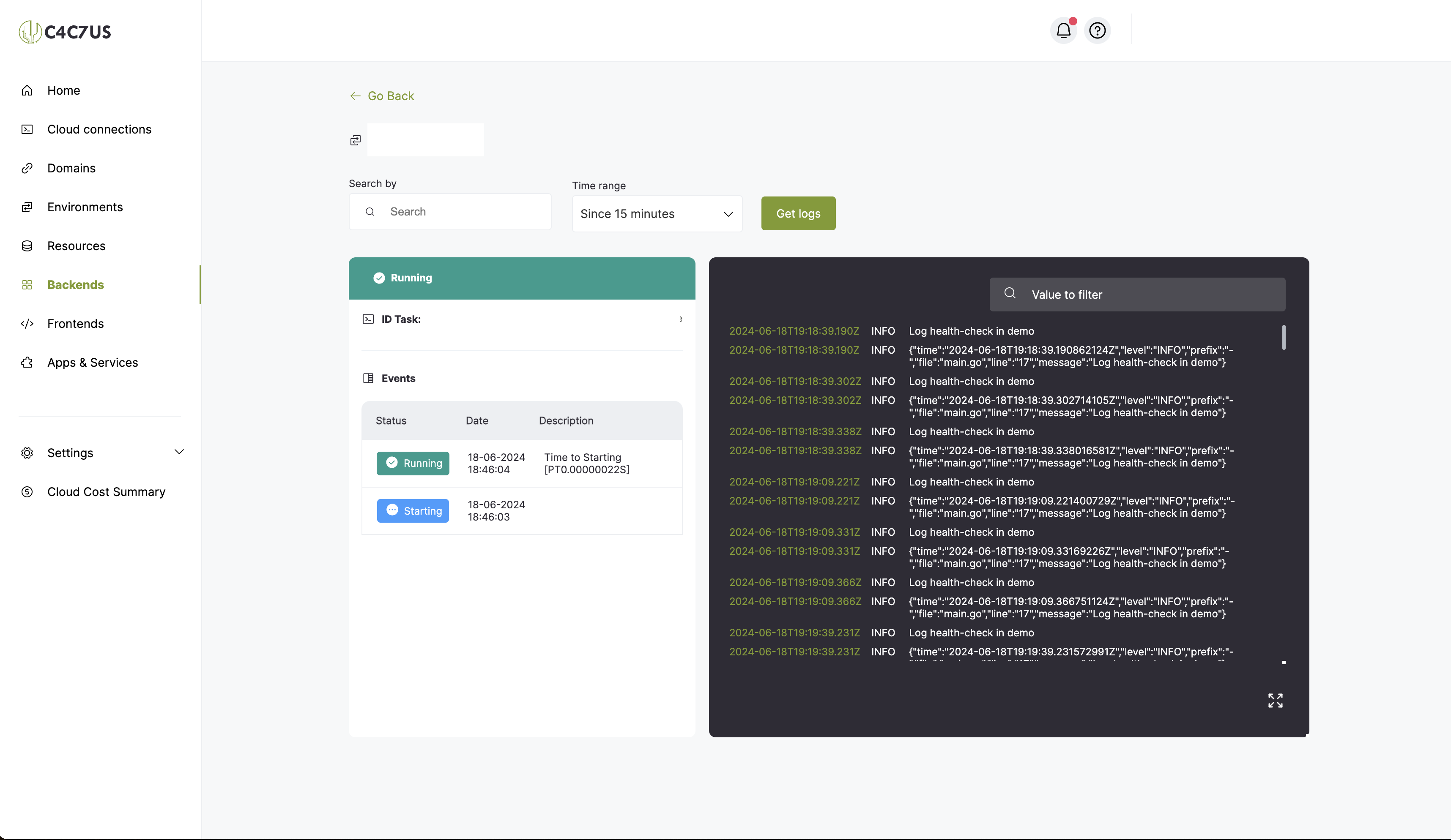
Task: Click log timestamp 2024-06-18T19:18:39.302Z first occurrence
Action: tap(795, 382)
